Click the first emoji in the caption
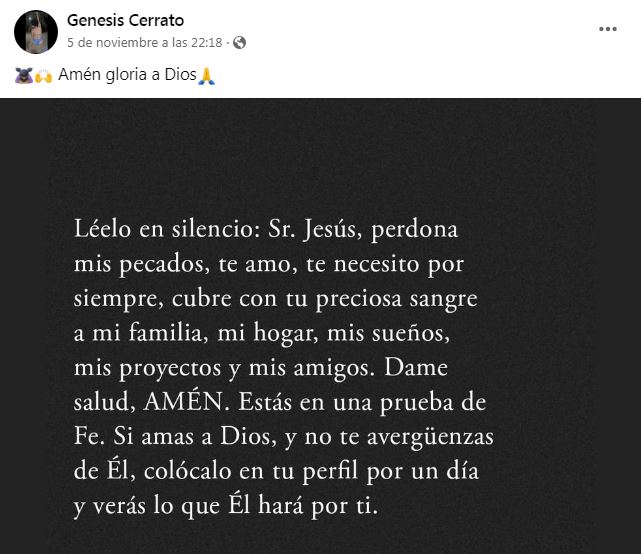Image resolution: width=641 pixels, height=554 pixels. [x=25, y=76]
